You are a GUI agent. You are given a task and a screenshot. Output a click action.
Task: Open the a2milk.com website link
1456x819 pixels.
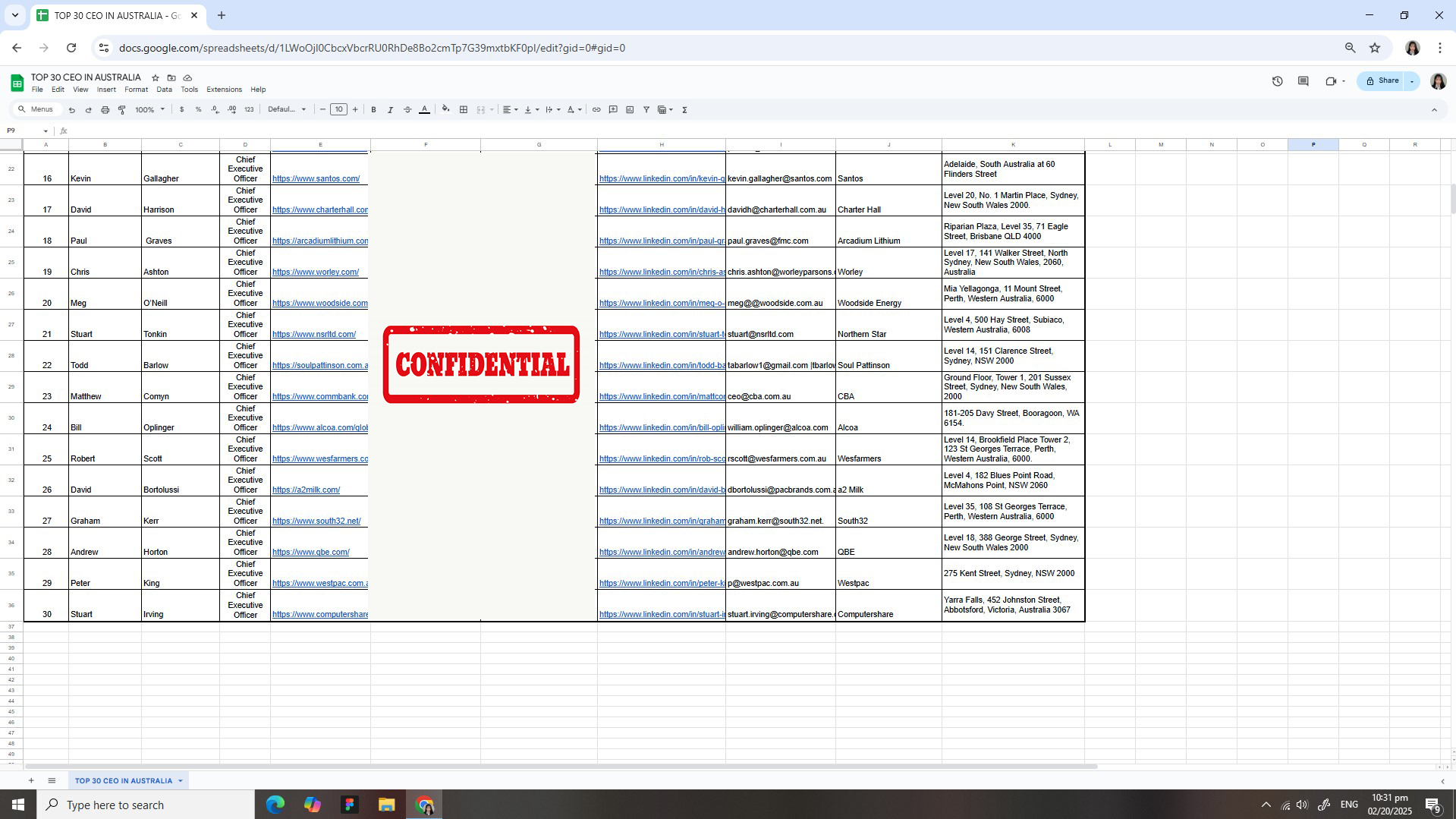coord(306,490)
